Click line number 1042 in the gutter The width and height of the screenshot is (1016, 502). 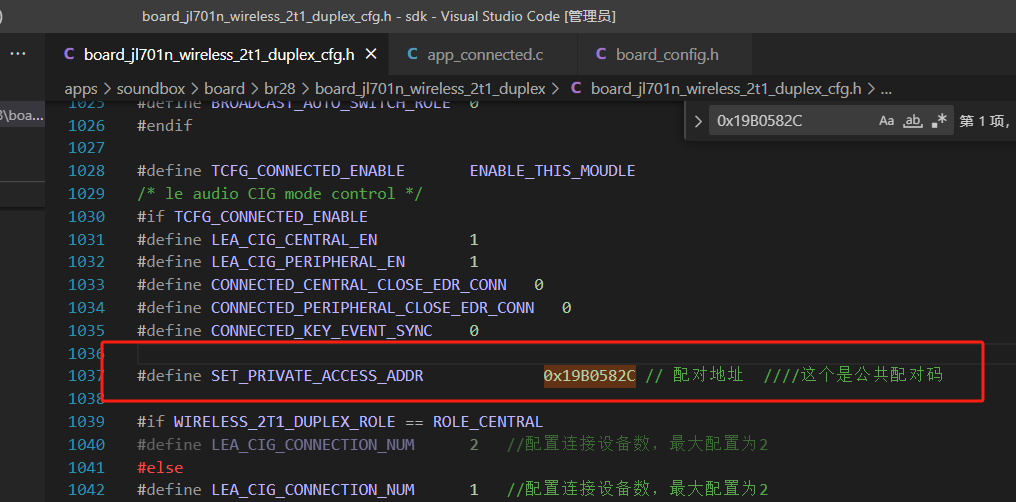[x=86, y=490]
